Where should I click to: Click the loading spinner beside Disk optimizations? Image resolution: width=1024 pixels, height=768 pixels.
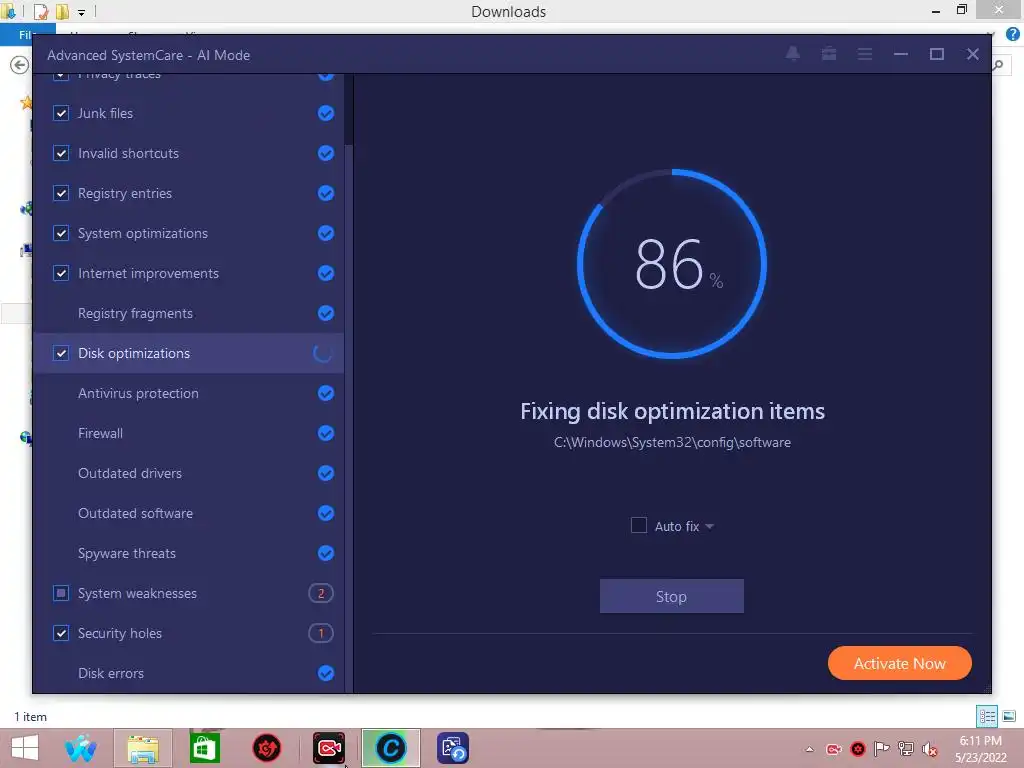(x=322, y=353)
